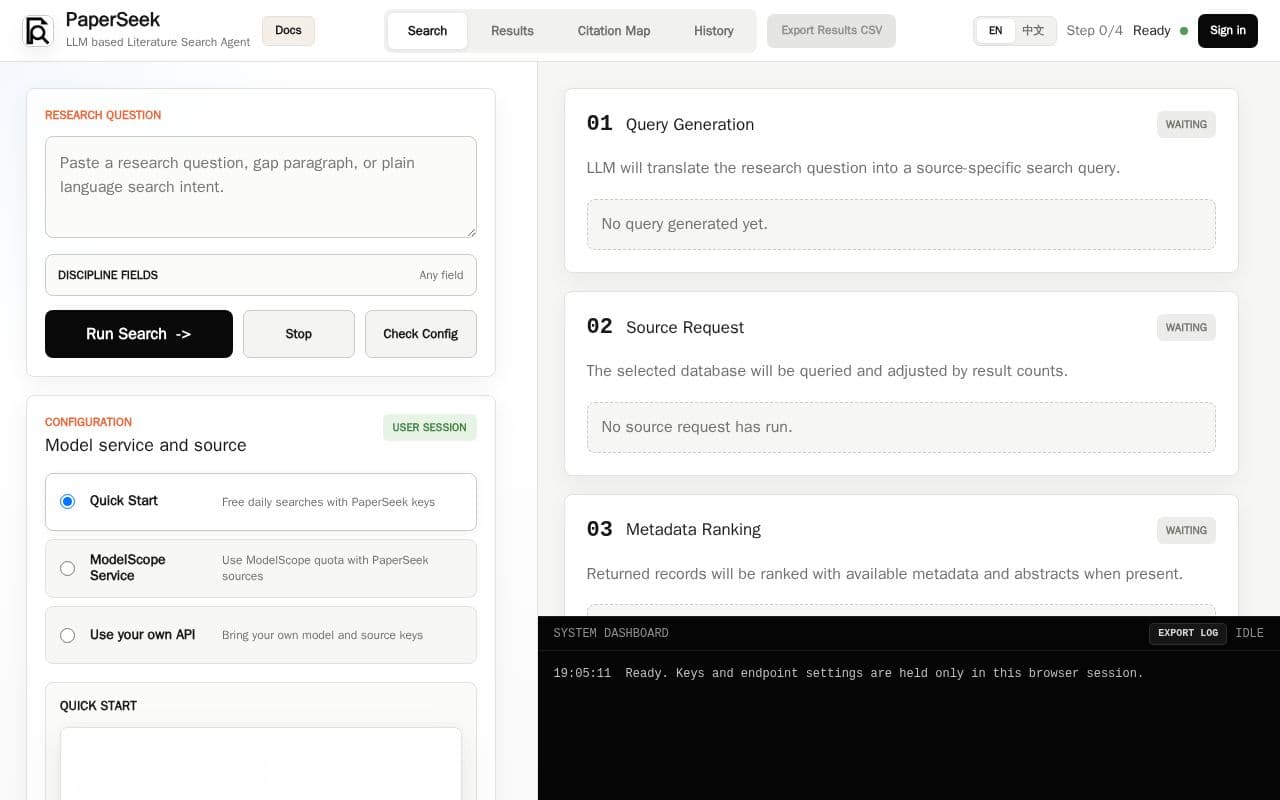This screenshot has height=800, width=1280.
Task: Click Run Search button
Action: coord(139,334)
